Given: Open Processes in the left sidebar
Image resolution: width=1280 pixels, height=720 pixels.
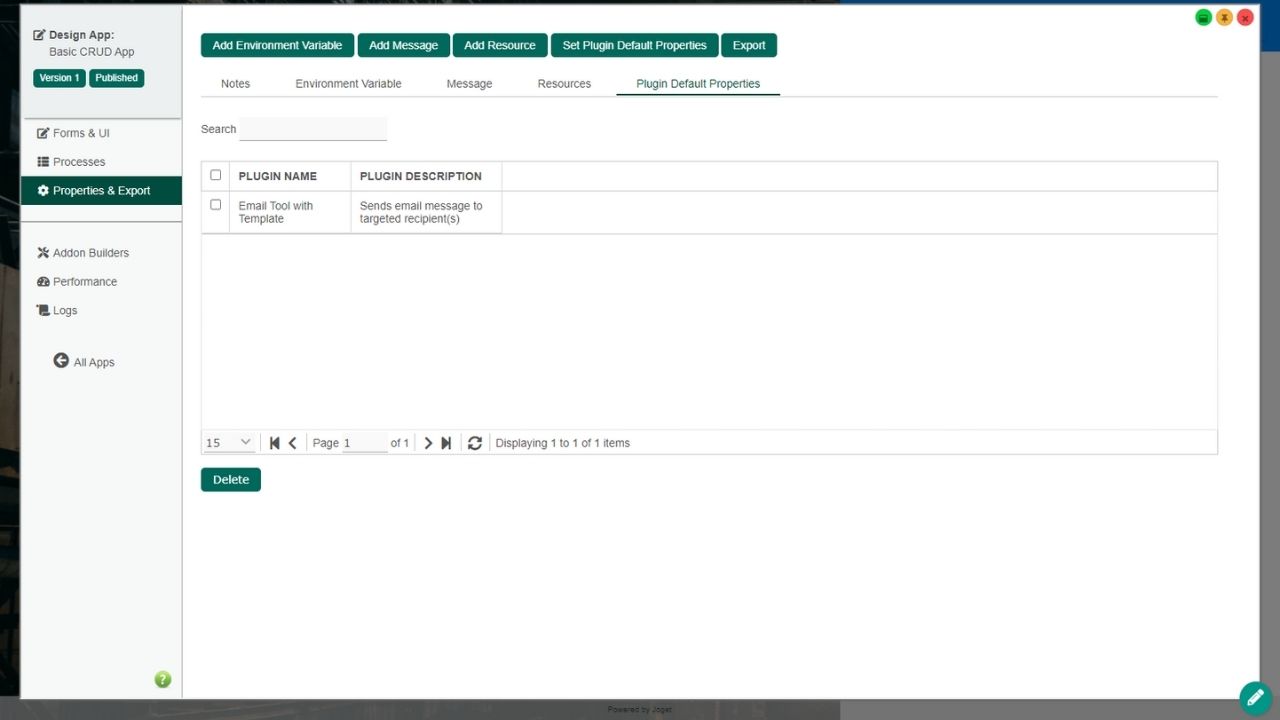Looking at the screenshot, I should [78, 162].
